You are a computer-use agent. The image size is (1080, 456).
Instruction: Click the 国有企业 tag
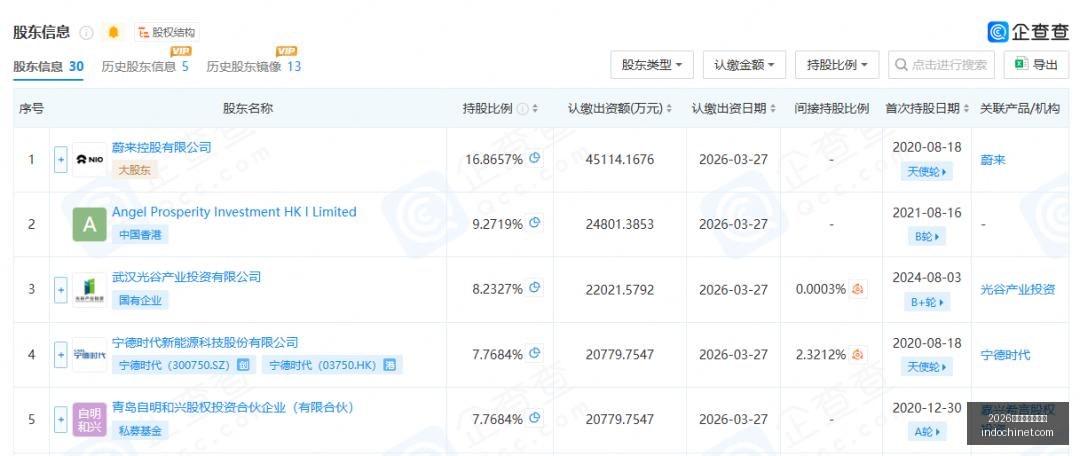pos(140,300)
